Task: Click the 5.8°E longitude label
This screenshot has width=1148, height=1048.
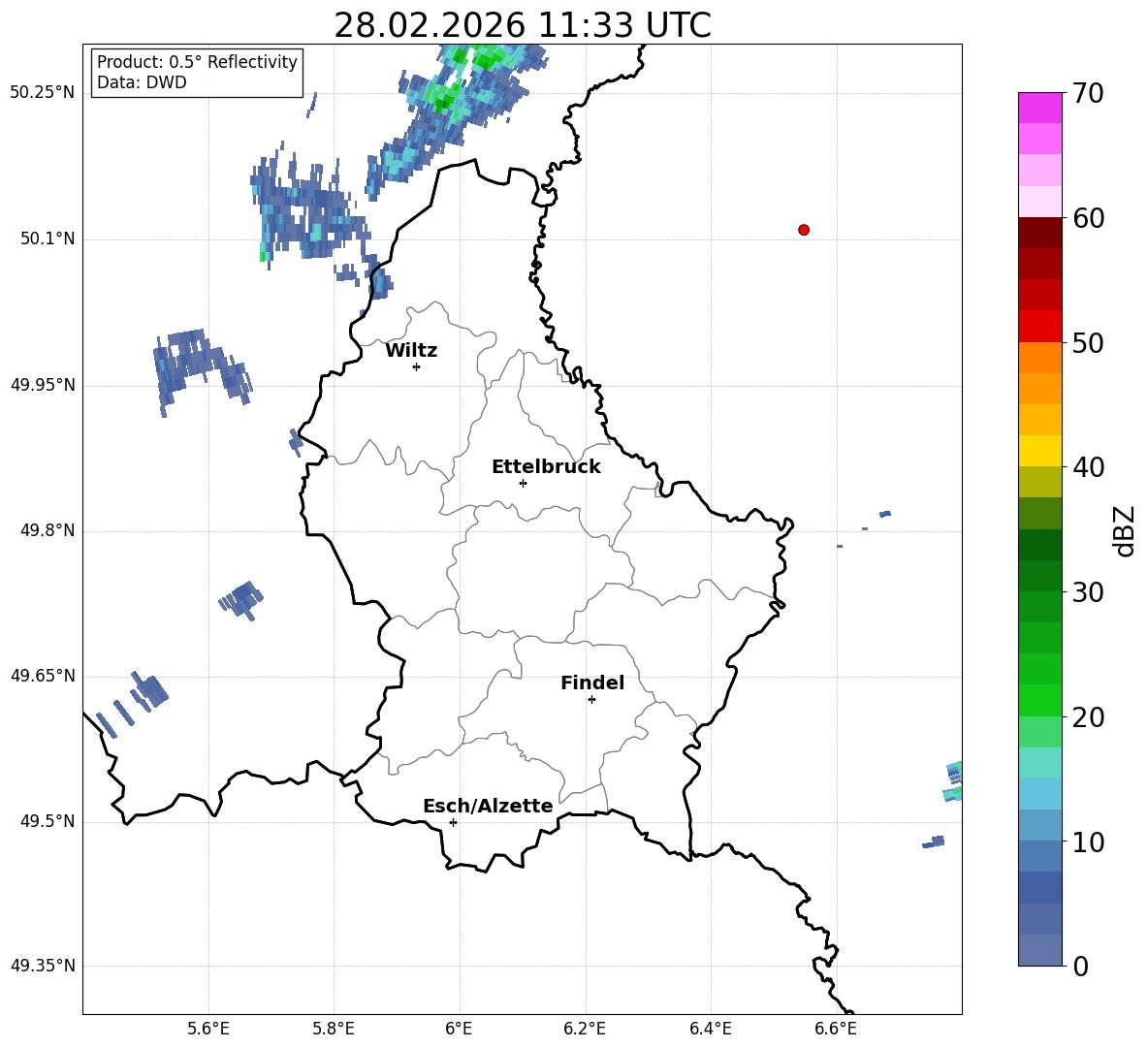Action: click(334, 1029)
